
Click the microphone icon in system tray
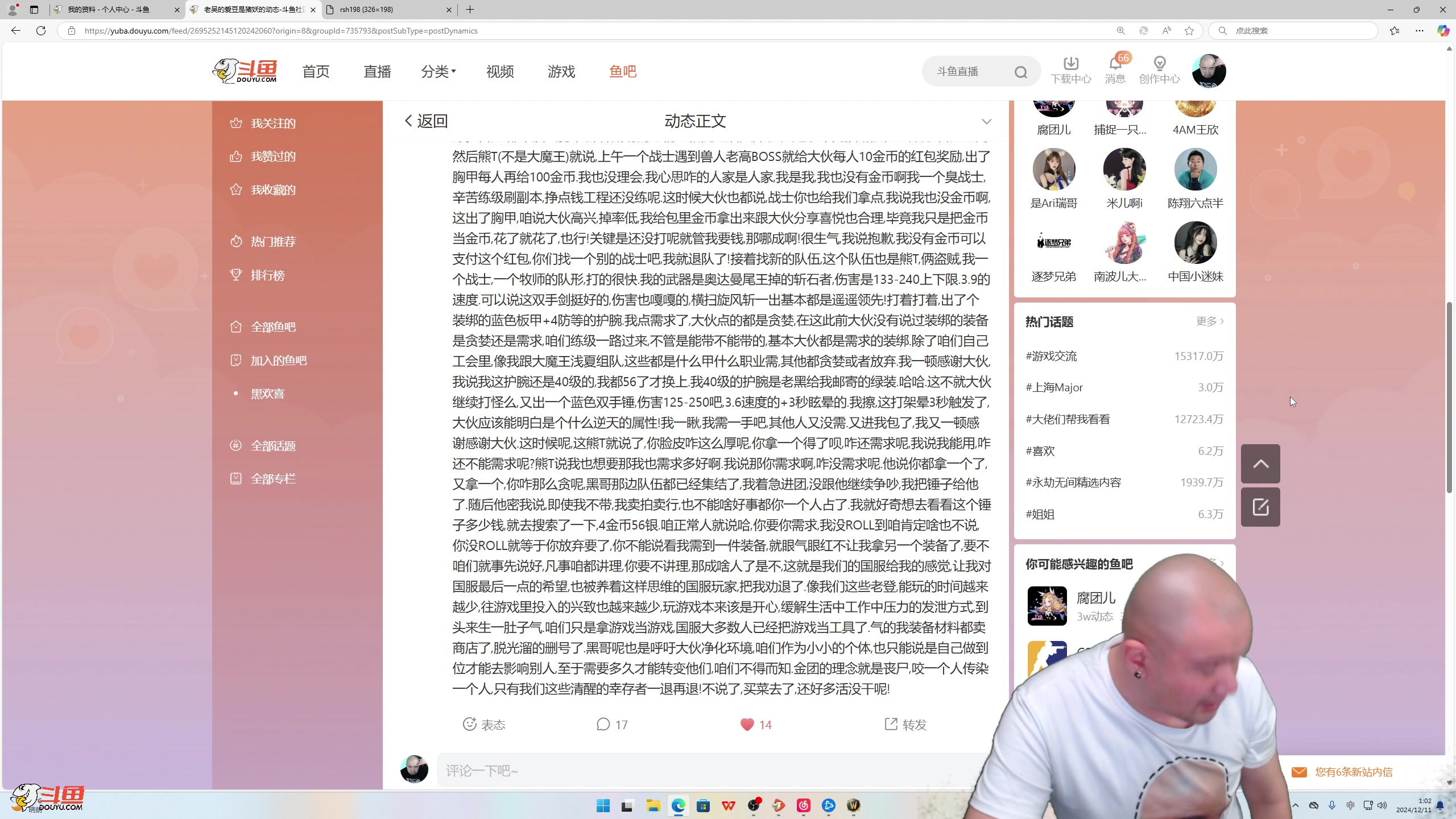click(1332, 805)
